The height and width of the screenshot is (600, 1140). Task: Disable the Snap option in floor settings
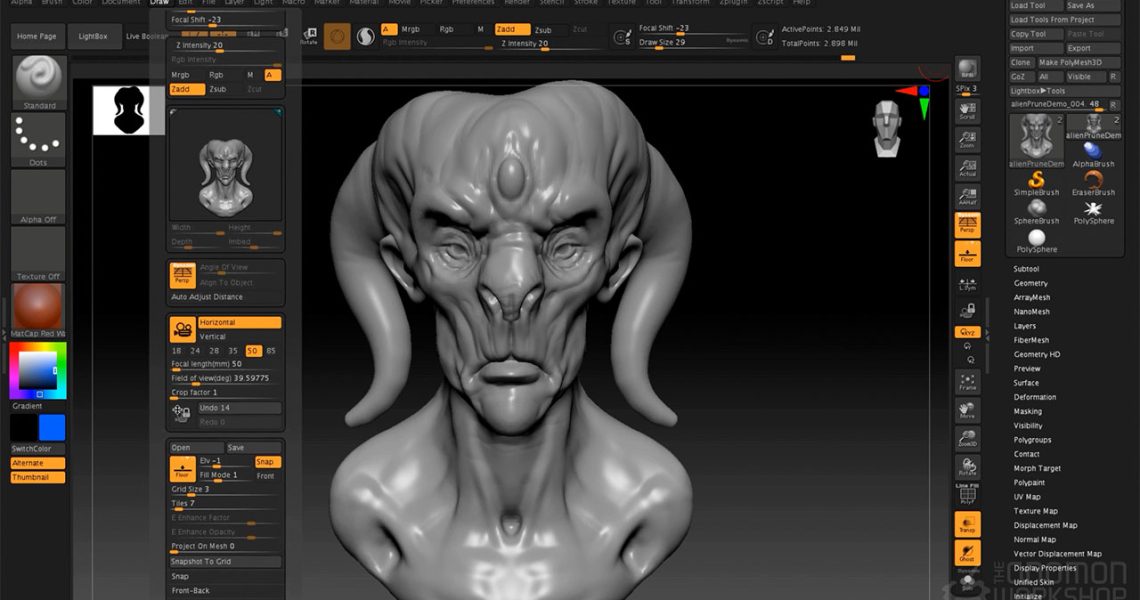coord(265,462)
